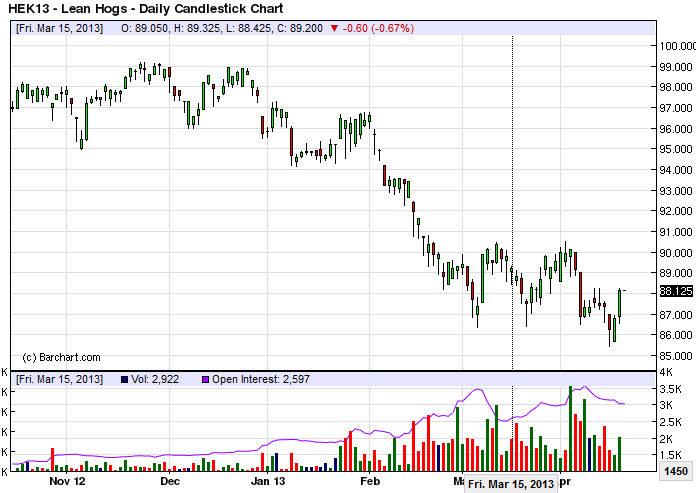Viewport: 696px width, 493px height.
Task: Click the '1450' volume value box
Action: coord(676,471)
